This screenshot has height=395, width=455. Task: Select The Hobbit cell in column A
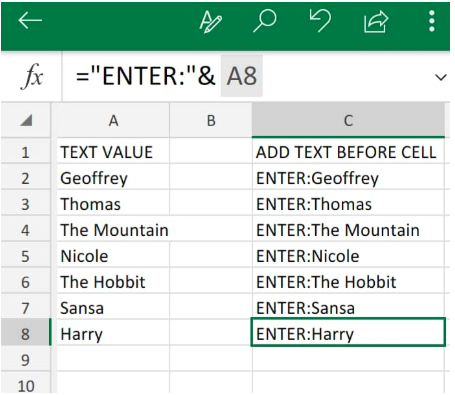pos(113,282)
